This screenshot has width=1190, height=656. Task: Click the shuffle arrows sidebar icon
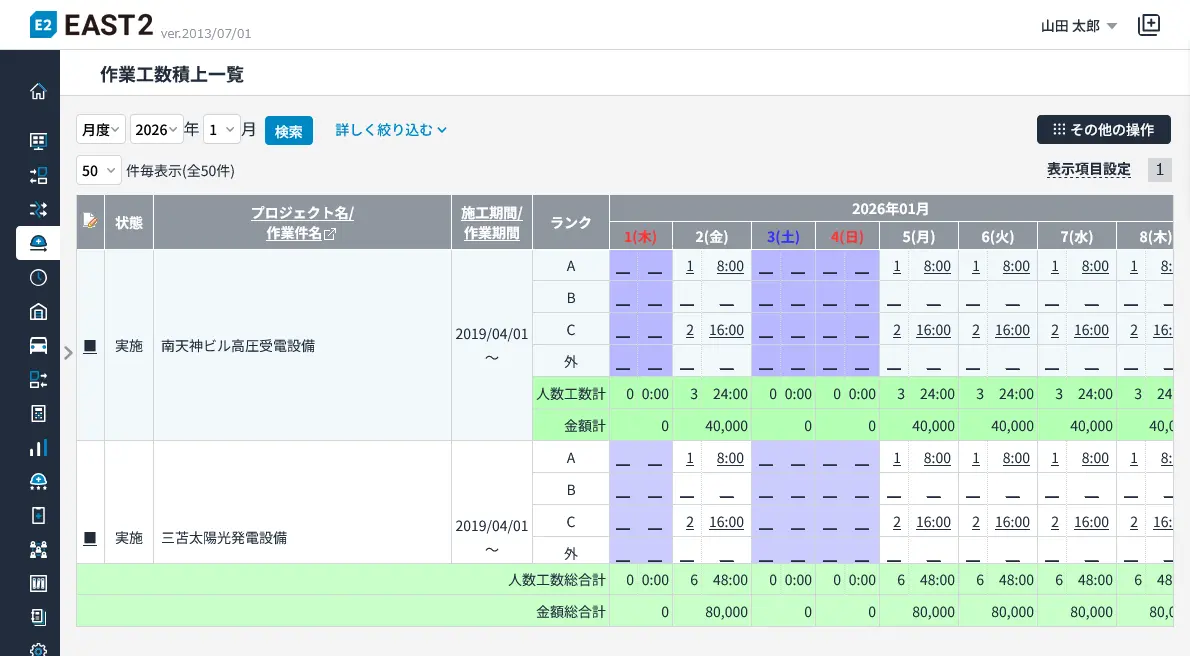click(x=38, y=209)
